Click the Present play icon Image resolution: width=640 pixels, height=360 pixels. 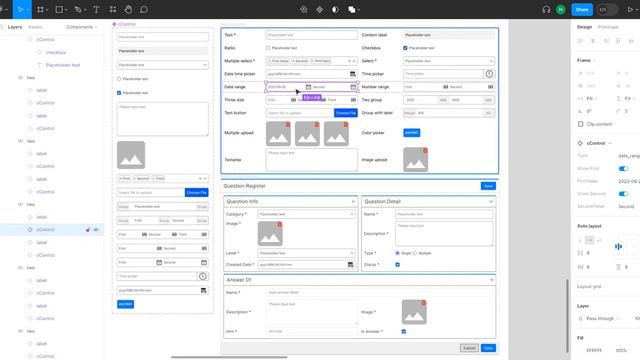click(x=630, y=9)
